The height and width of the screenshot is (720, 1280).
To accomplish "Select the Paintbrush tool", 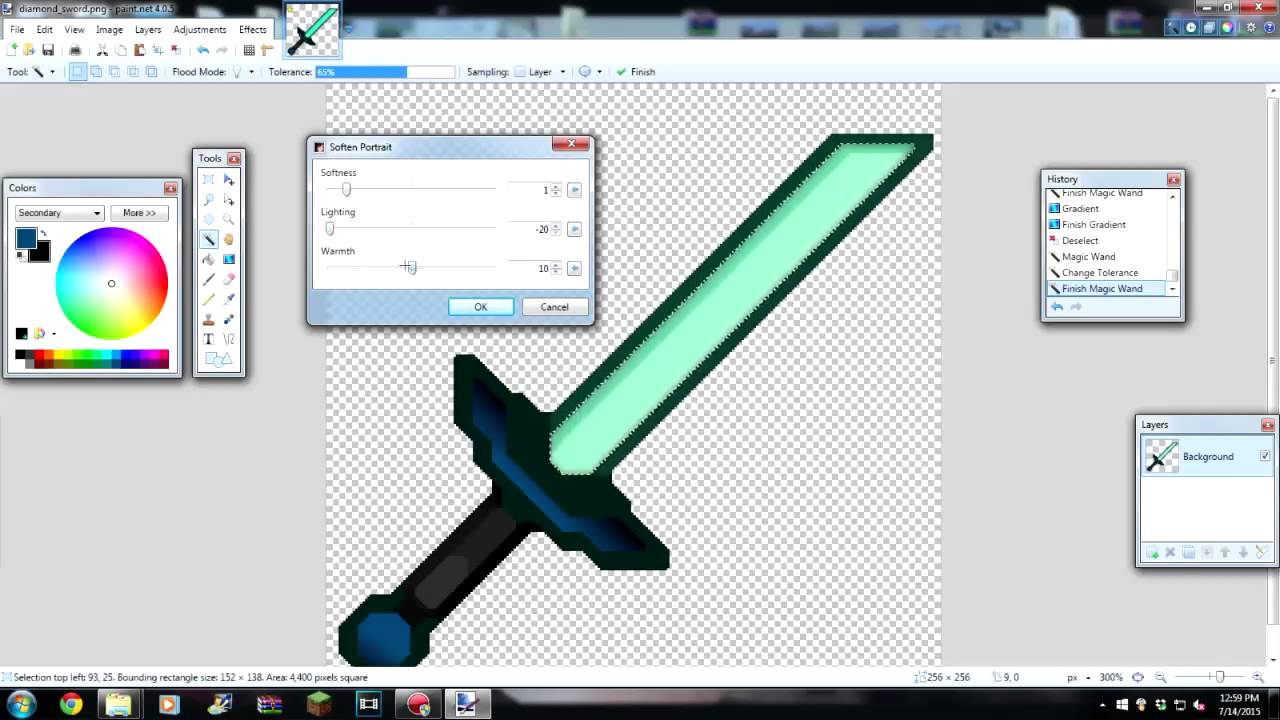I will coord(208,279).
